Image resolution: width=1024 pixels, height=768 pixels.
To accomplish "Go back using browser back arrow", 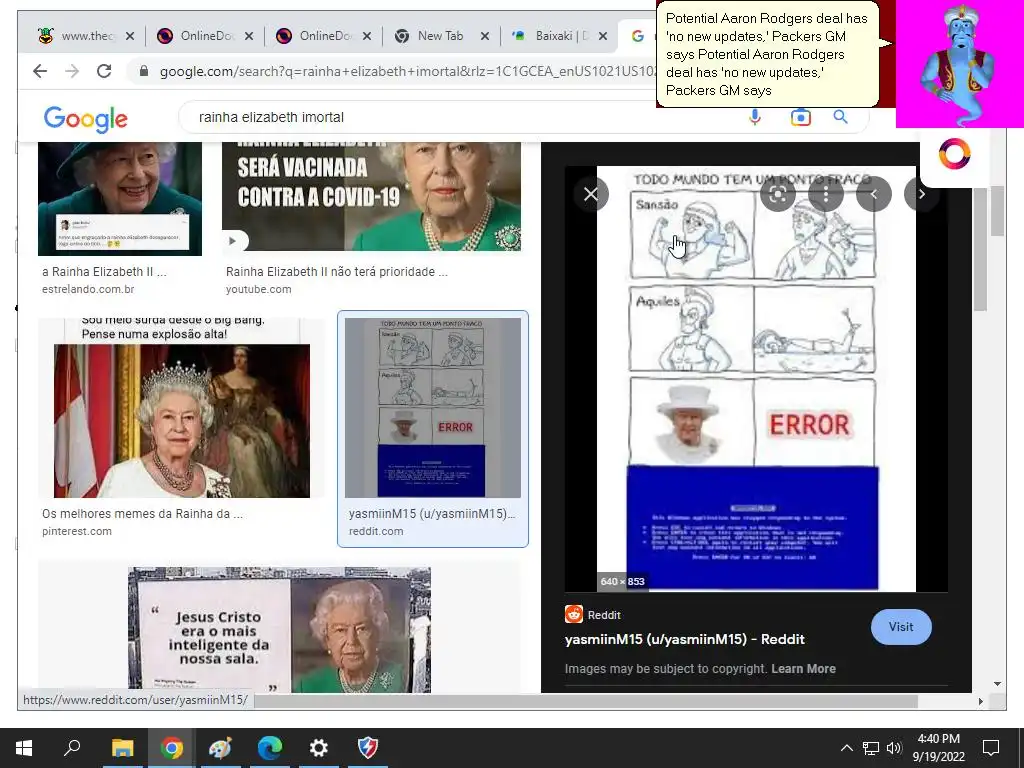I will (x=40, y=71).
